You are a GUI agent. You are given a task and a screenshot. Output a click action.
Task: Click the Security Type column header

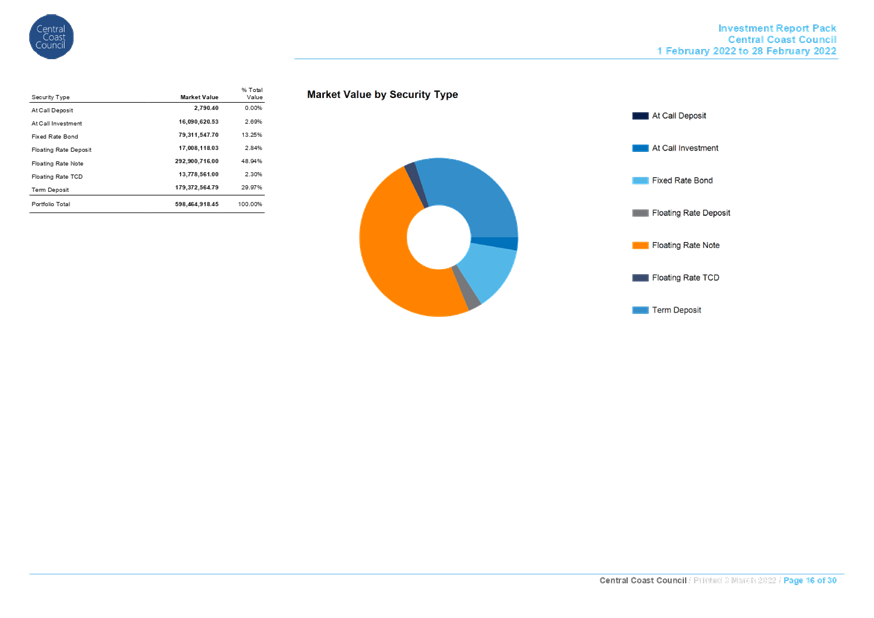click(51, 97)
